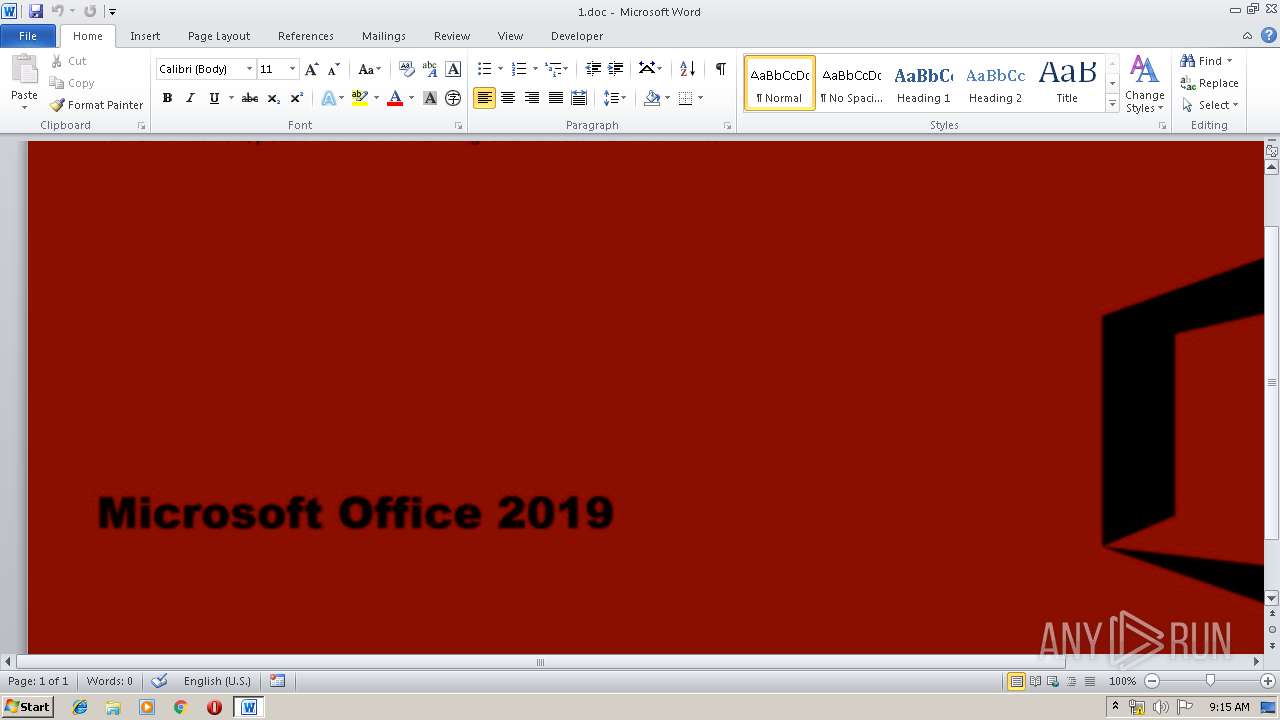1280x720 pixels.
Task: Open the Select dropdown
Action: point(1210,105)
